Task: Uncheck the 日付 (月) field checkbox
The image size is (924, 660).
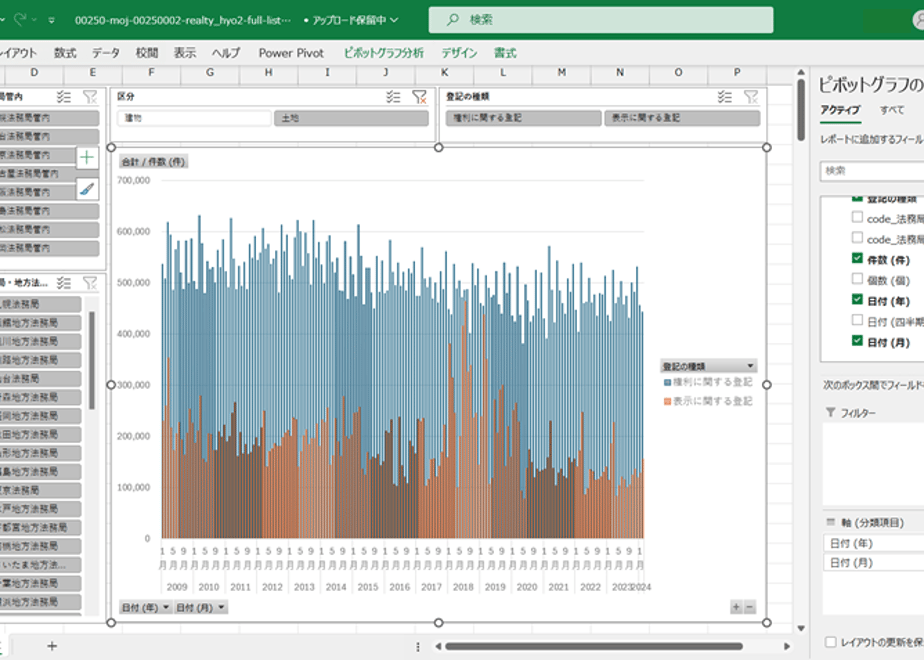Action: pyautogui.click(x=857, y=341)
